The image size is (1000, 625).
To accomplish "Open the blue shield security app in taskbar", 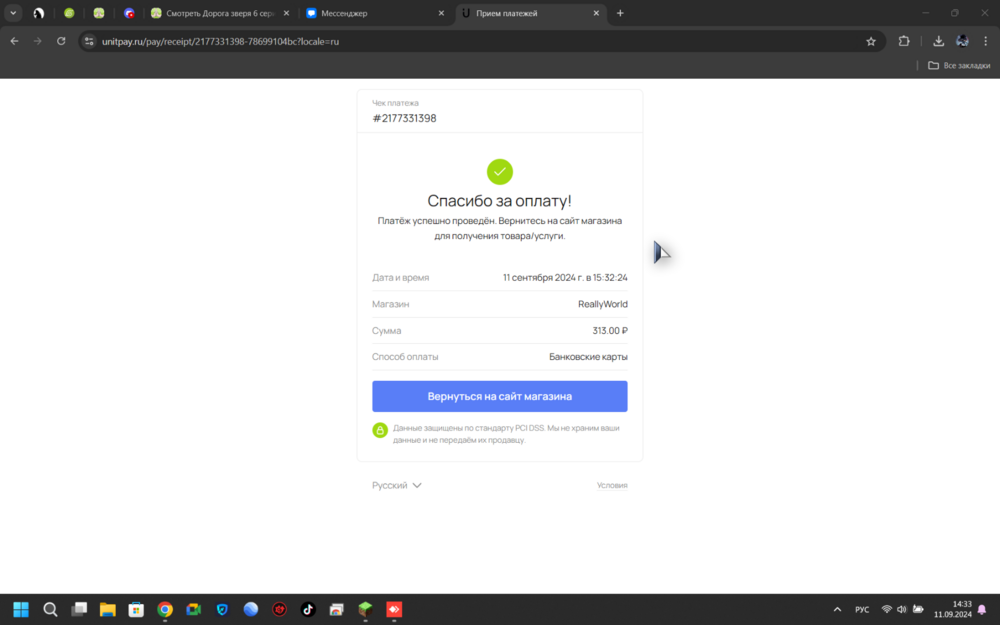I will tap(222, 610).
